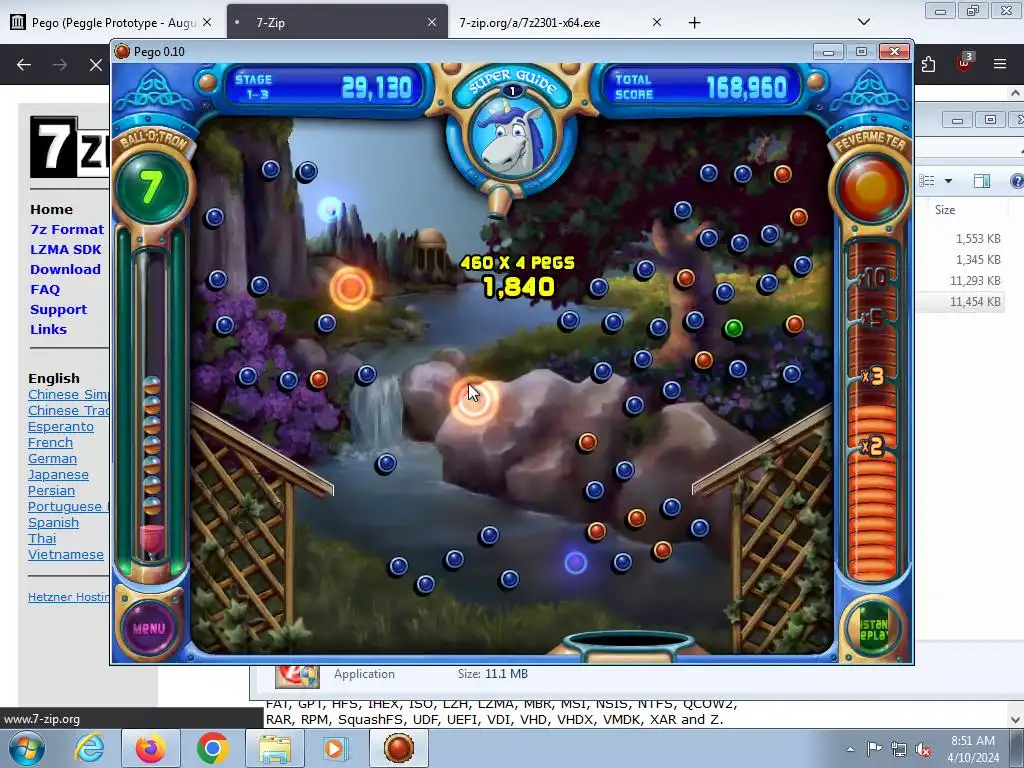This screenshot has height=768, width=1024.
Task: Click the 7-Zip logo image
Action: [69, 147]
